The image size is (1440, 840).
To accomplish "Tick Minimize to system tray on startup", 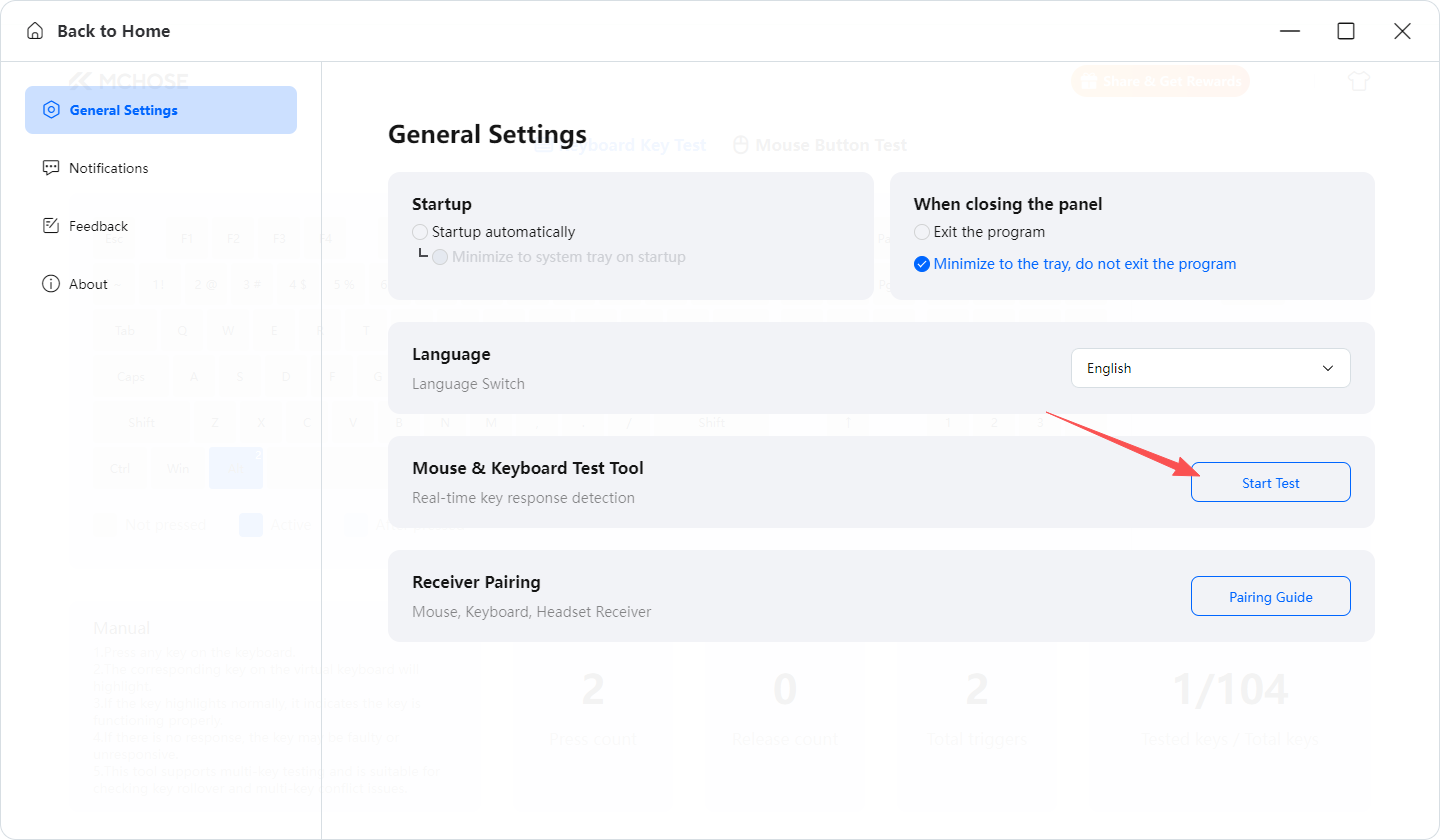I will coord(440,257).
